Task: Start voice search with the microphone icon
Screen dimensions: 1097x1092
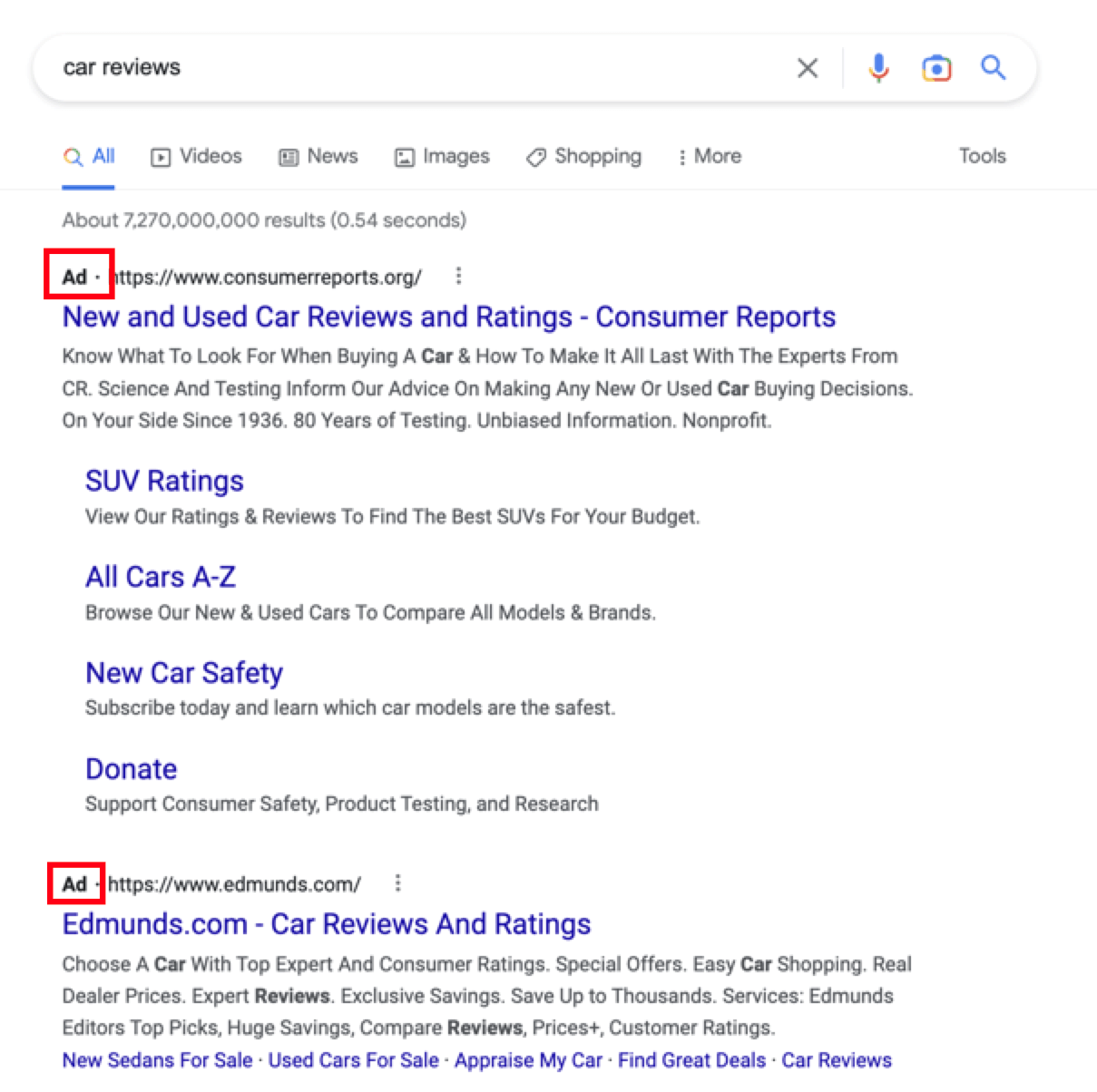Action: coord(878,68)
